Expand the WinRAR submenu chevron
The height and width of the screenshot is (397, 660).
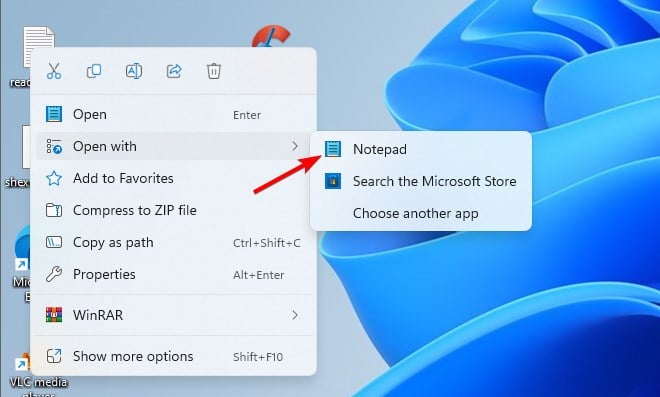pyautogui.click(x=295, y=314)
